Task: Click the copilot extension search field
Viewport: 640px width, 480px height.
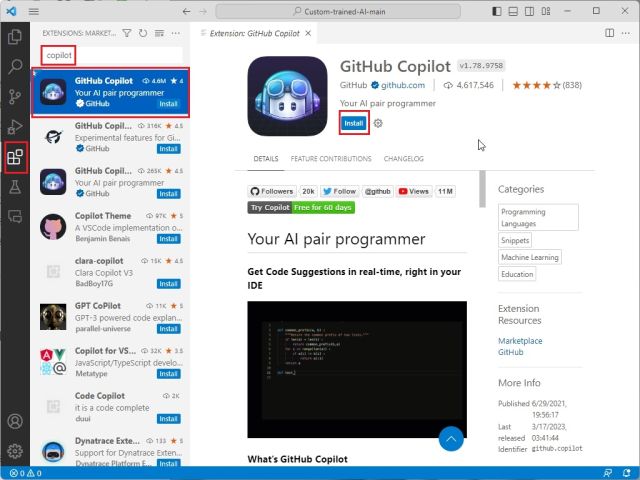Action: [110, 55]
